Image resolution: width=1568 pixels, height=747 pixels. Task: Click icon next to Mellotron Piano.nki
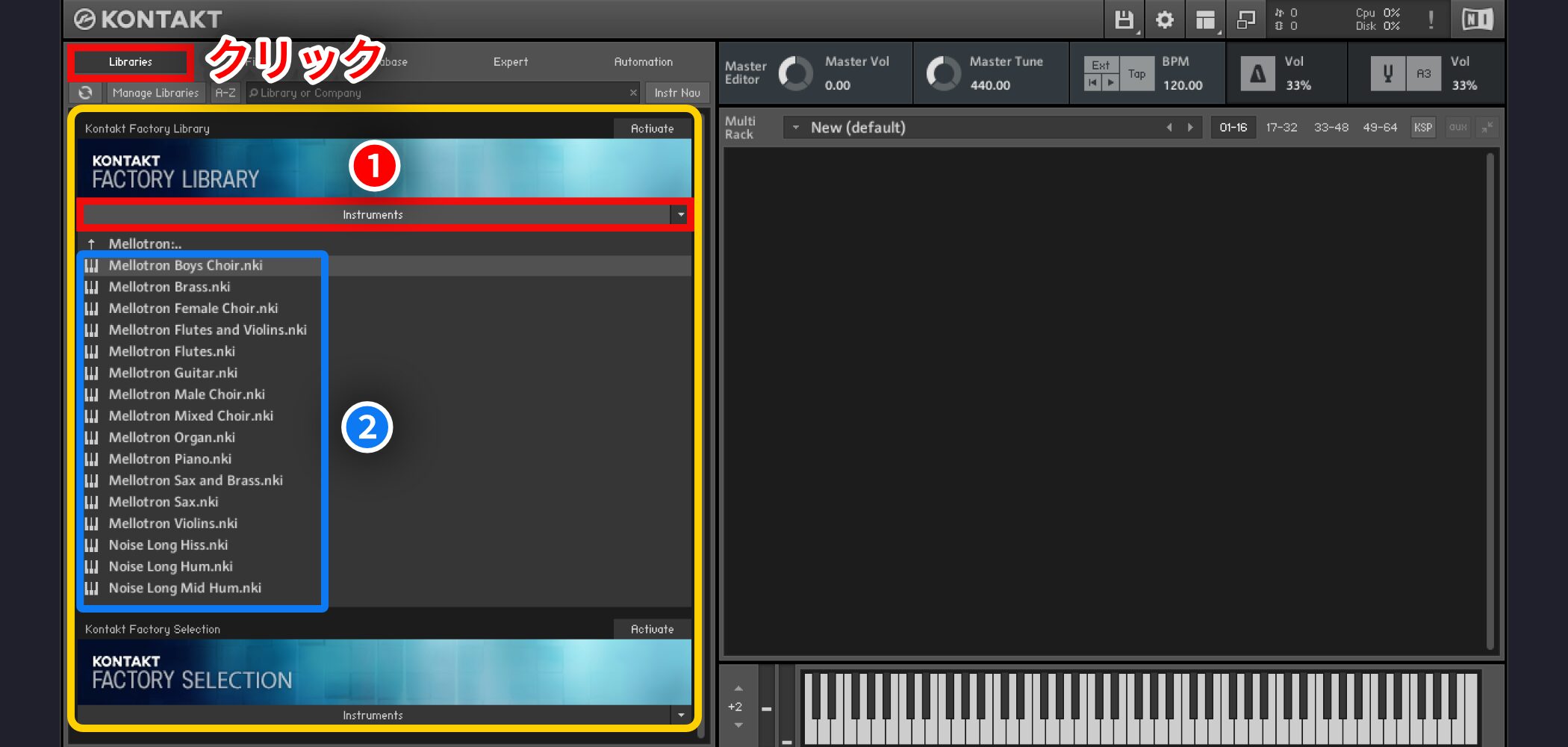pos(92,459)
